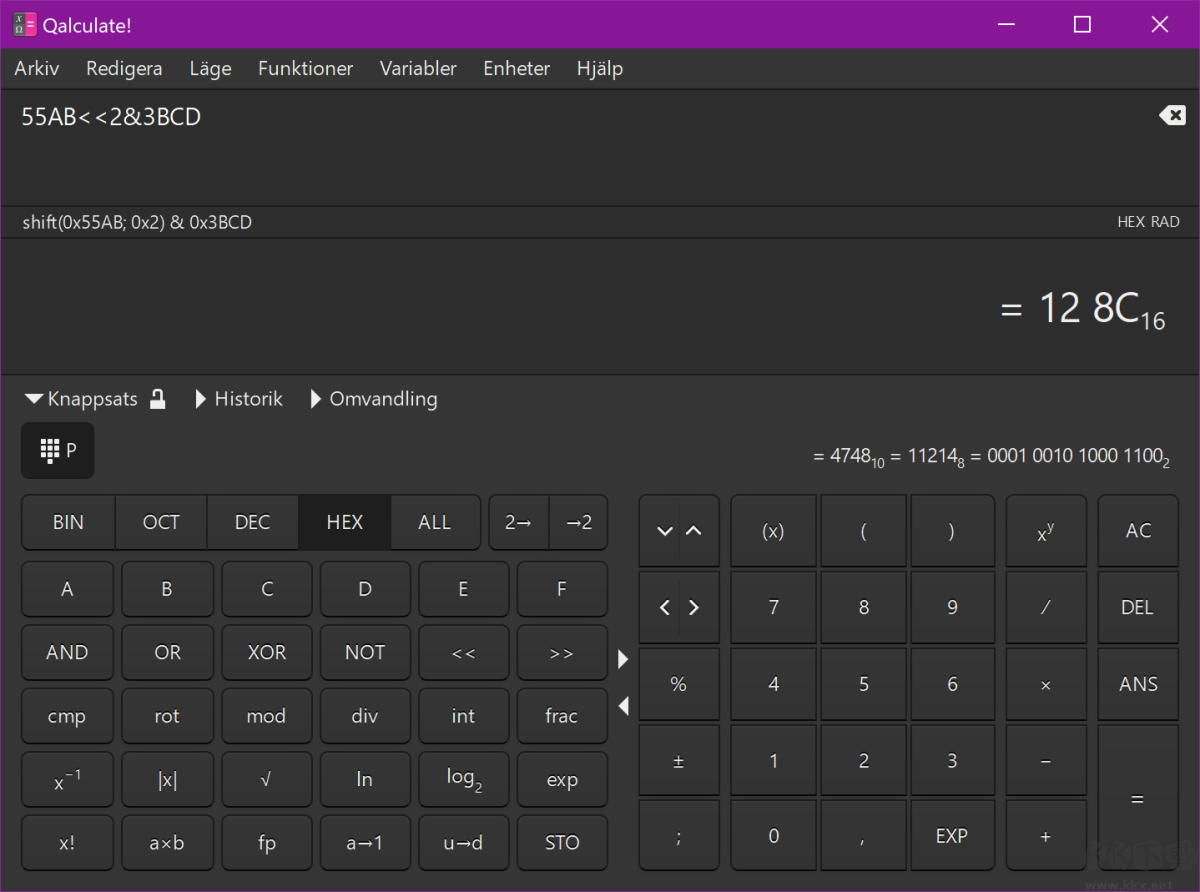Image resolution: width=1200 pixels, height=892 pixels.
Task: Toggle the OCT number base
Action: pyautogui.click(x=161, y=522)
